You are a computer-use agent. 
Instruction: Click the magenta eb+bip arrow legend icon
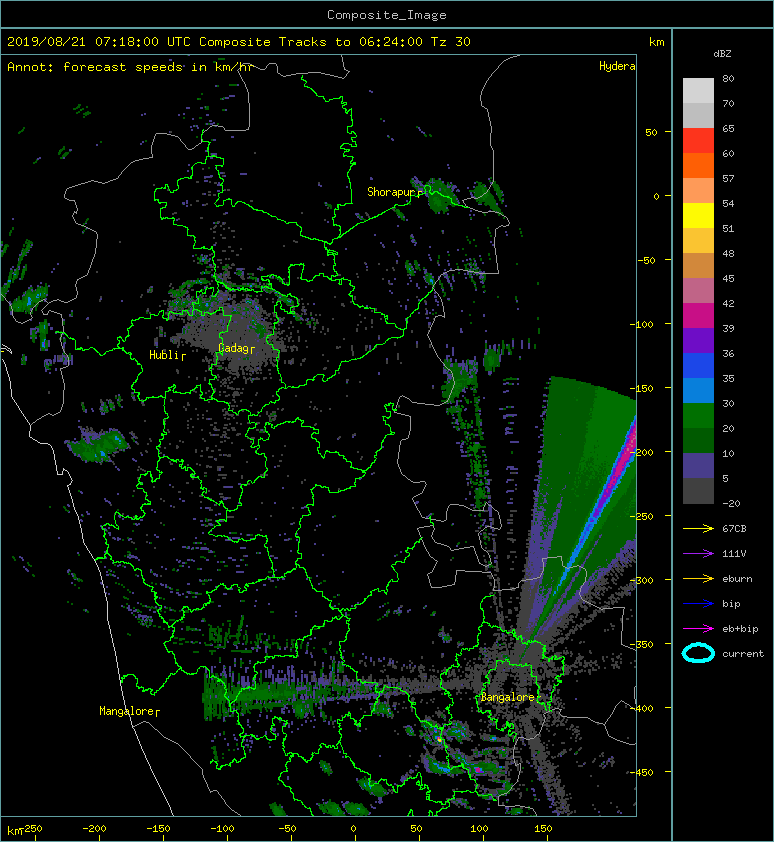(698, 629)
